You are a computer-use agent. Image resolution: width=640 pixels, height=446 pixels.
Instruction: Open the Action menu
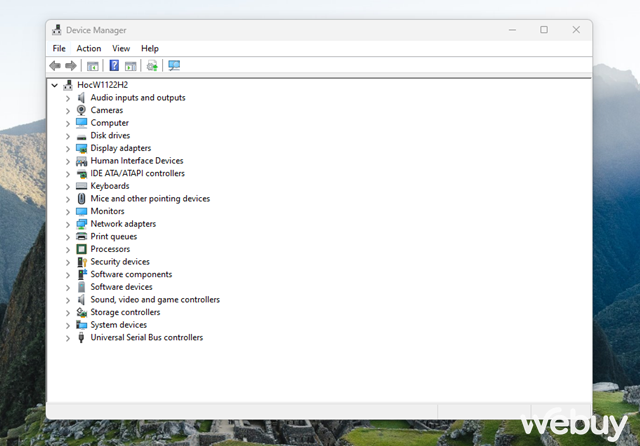pos(89,48)
